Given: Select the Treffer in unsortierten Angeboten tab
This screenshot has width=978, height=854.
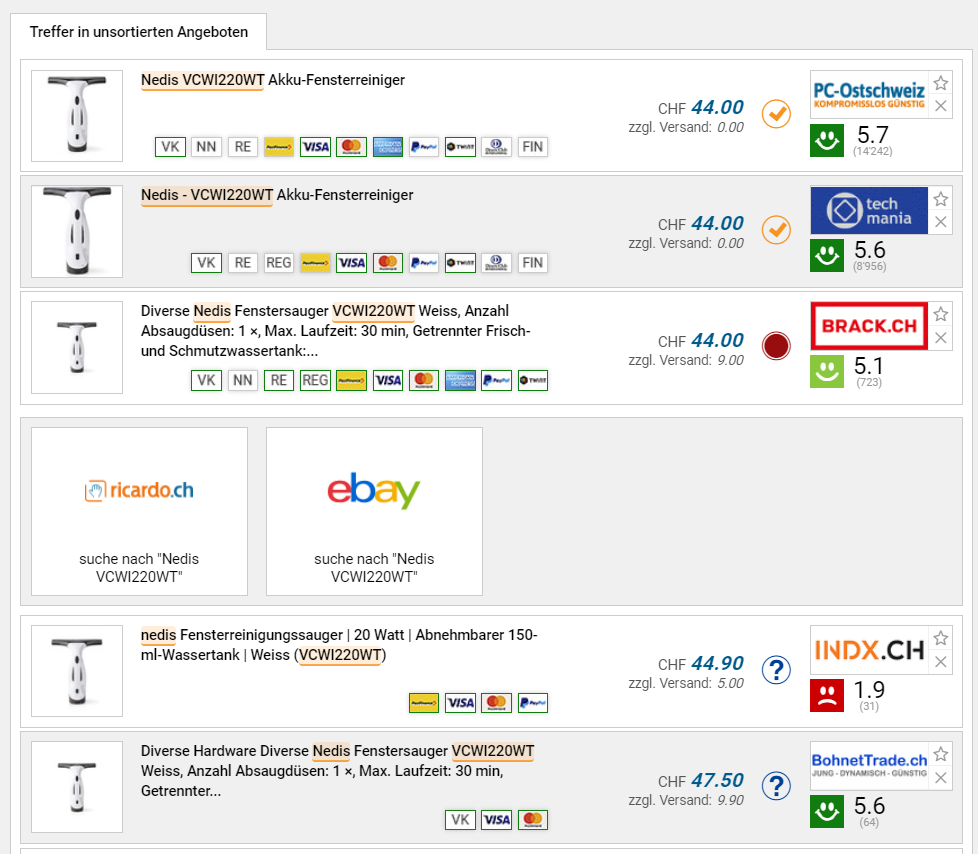Looking at the screenshot, I should [139, 32].
